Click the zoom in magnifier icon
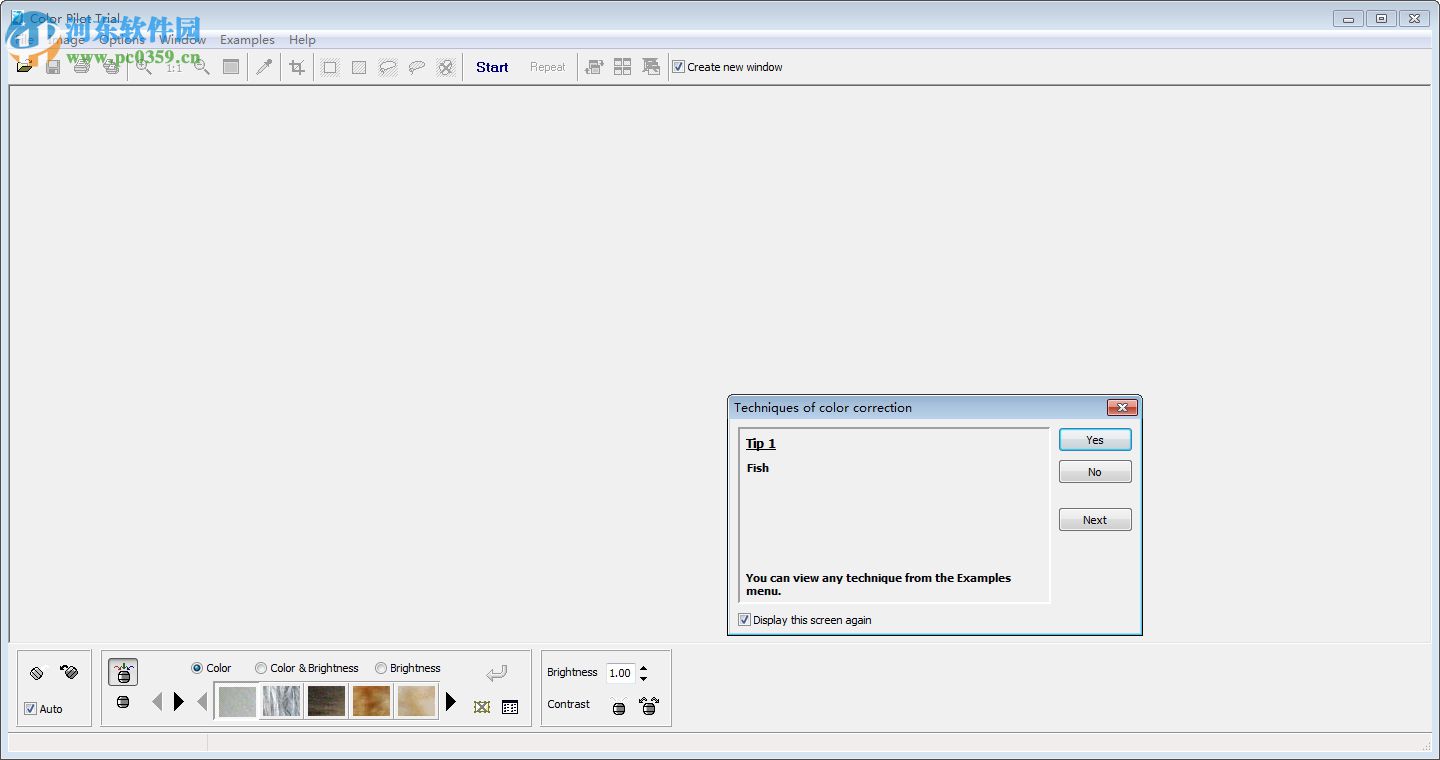Viewport: 1440px width, 760px height. tap(144, 67)
